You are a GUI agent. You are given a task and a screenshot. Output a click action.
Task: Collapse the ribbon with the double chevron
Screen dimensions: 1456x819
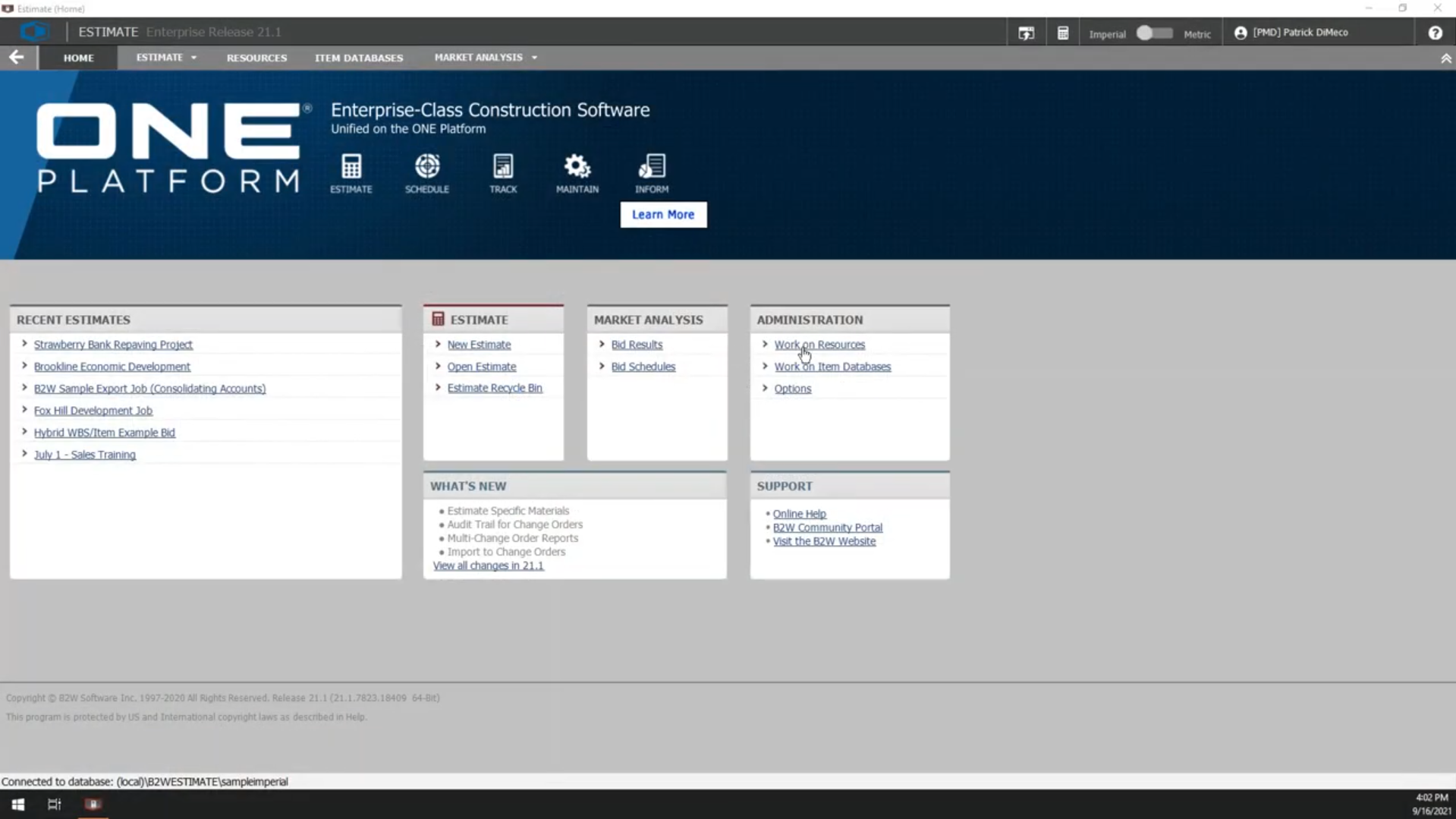tap(1445, 57)
